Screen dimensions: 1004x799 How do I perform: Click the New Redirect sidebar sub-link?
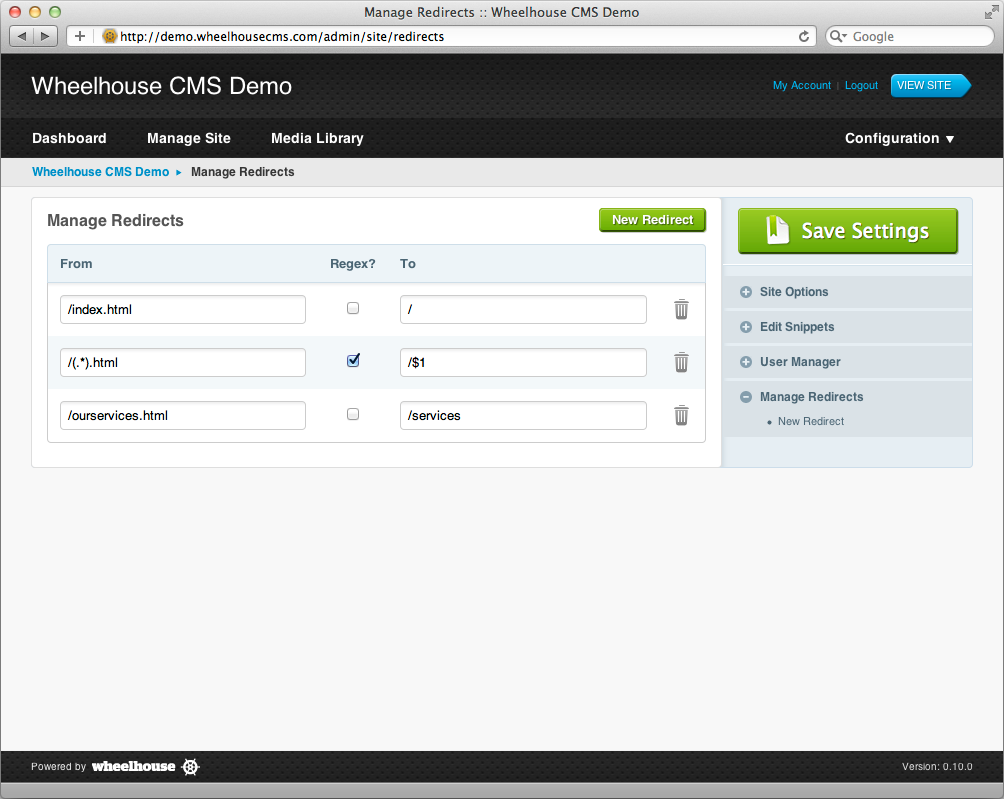(x=811, y=421)
